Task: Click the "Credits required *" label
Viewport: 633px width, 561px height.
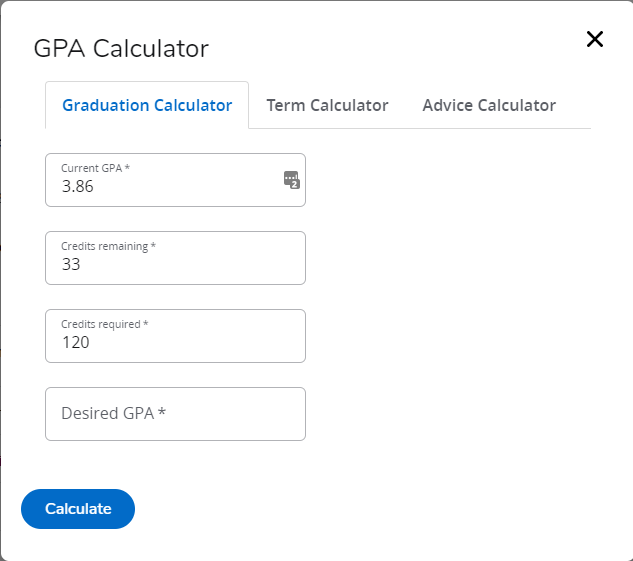Action: 105,324
